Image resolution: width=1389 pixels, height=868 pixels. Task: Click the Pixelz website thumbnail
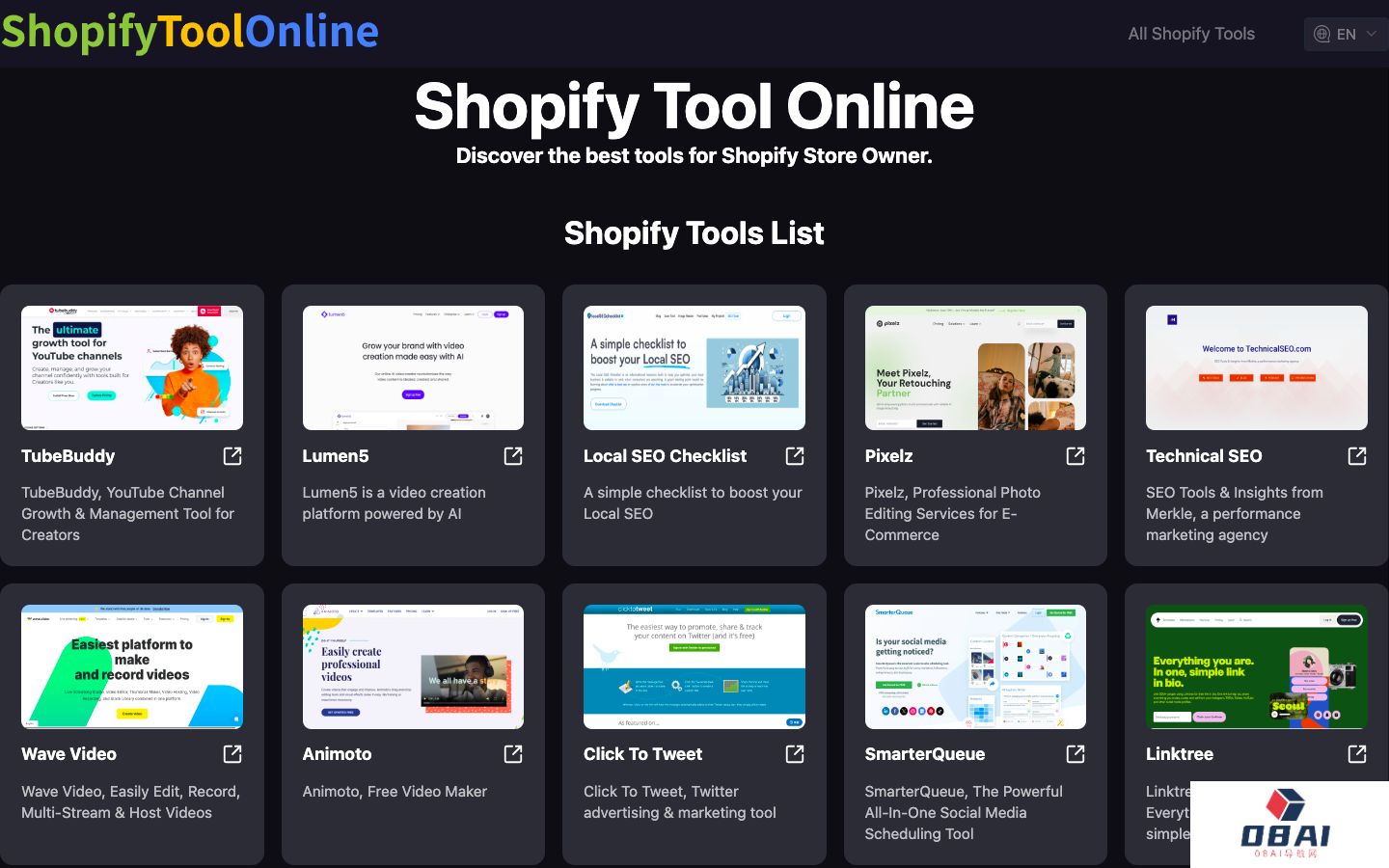pyautogui.click(x=975, y=367)
